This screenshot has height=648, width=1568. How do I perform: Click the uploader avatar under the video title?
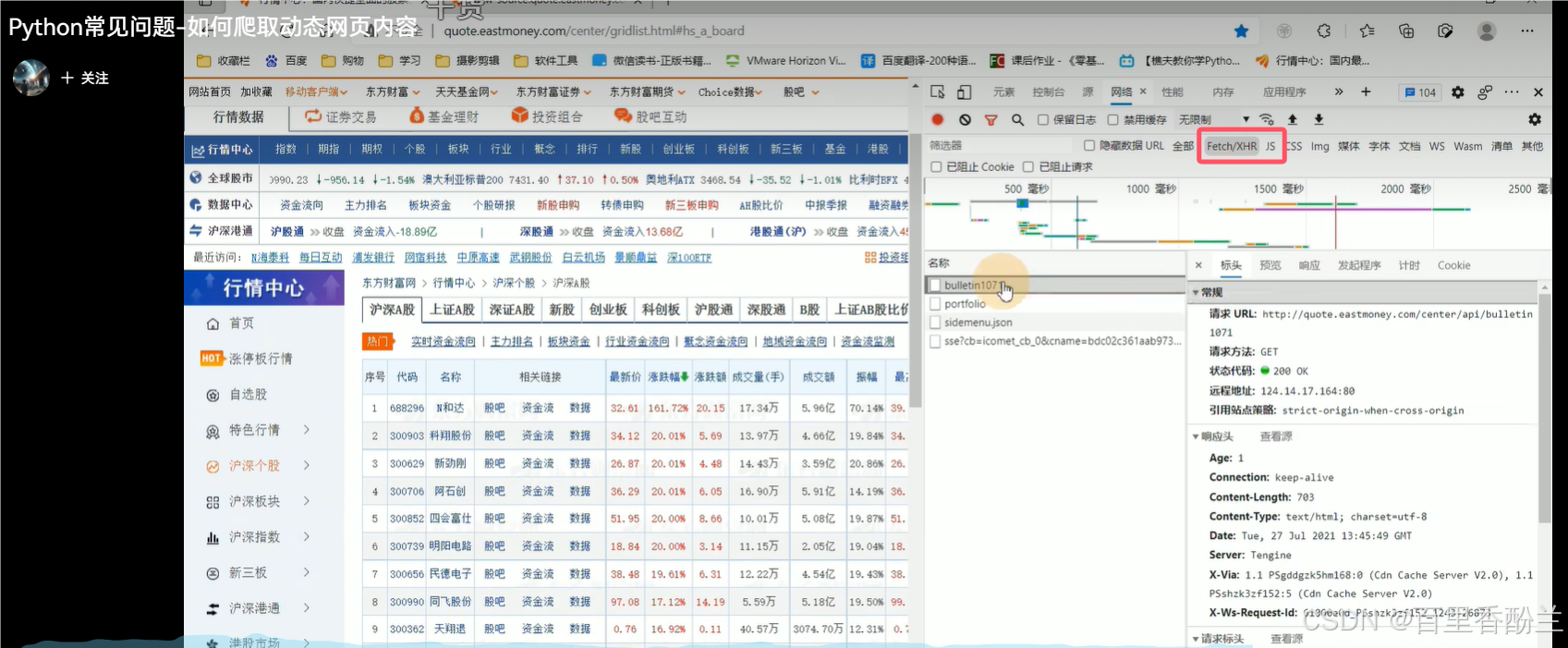(x=30, y=78)
